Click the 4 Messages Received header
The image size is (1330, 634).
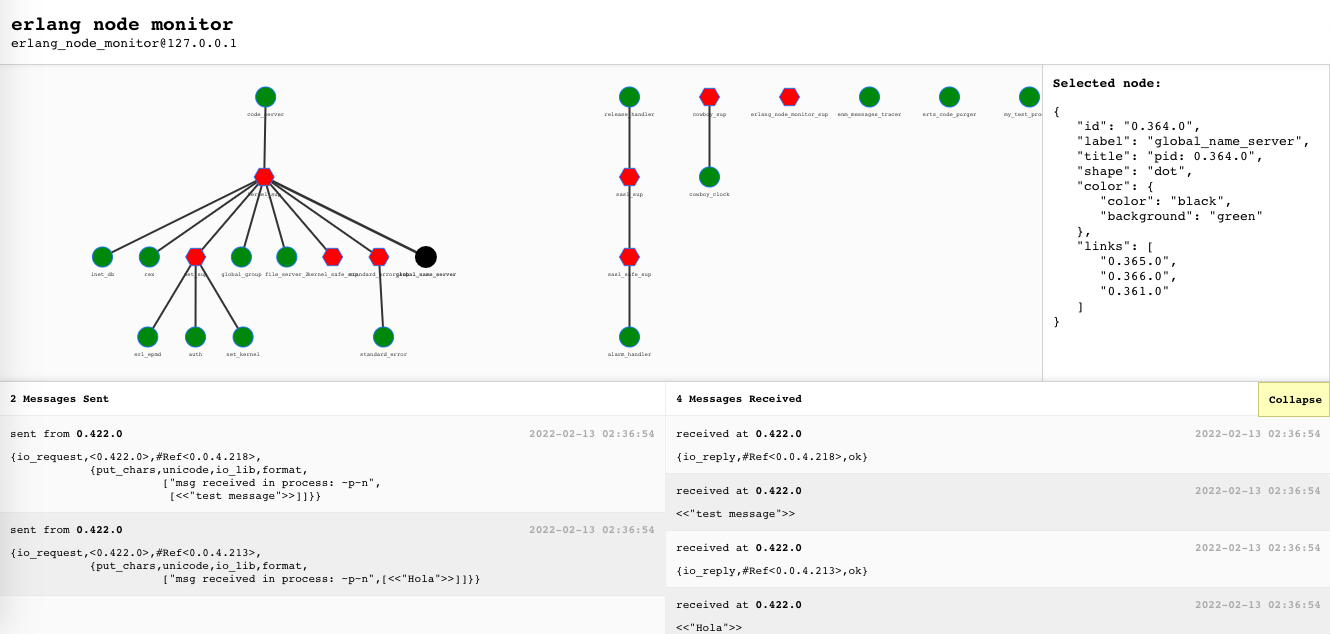click(x=739, y=399)
